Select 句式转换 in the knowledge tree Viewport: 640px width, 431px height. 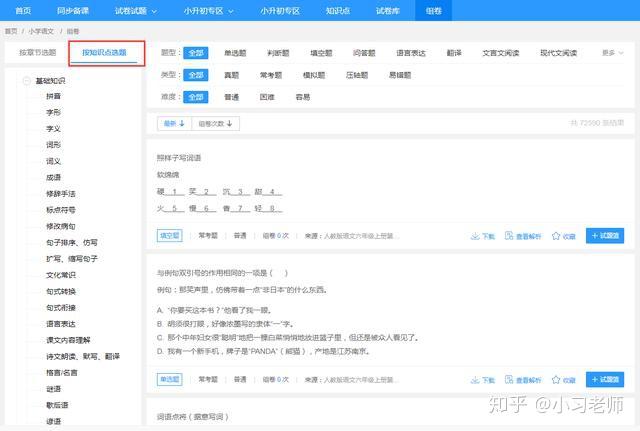pos(61,291)
